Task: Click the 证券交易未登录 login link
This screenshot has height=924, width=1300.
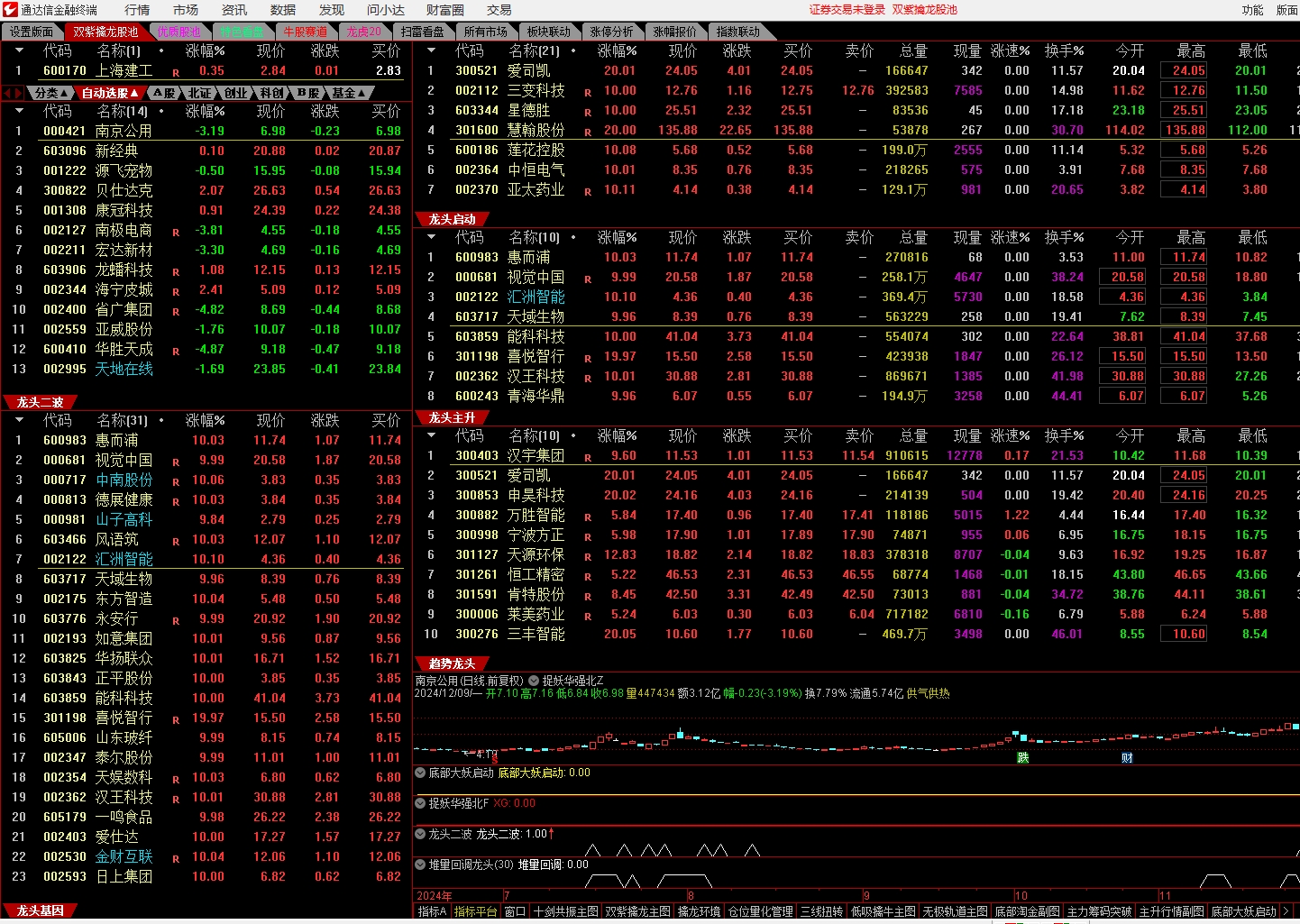Action: point(847,10)
